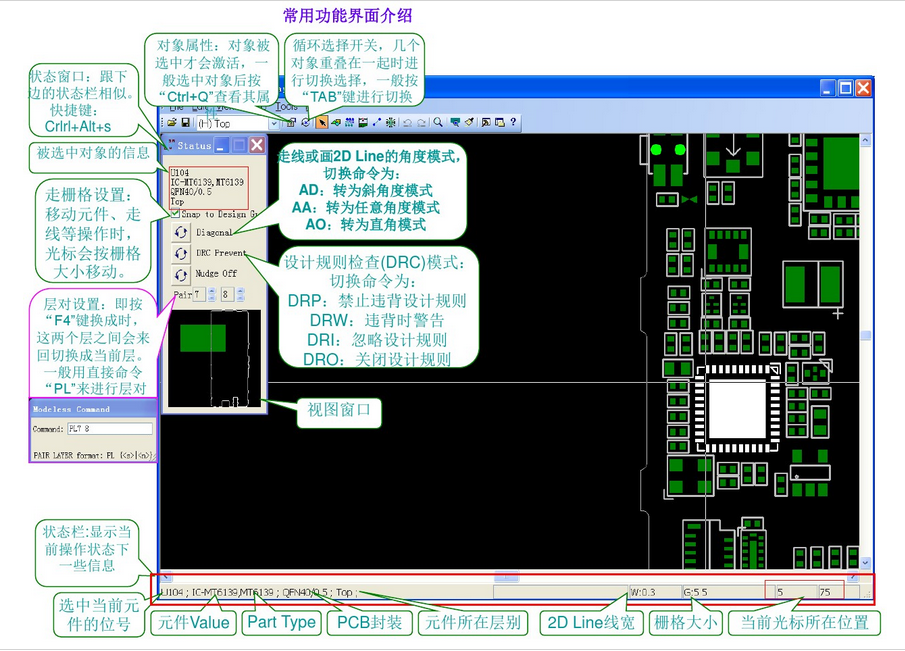The image size is (905, 651).
Task: Select the arrow selection tool
Action: 322,123
